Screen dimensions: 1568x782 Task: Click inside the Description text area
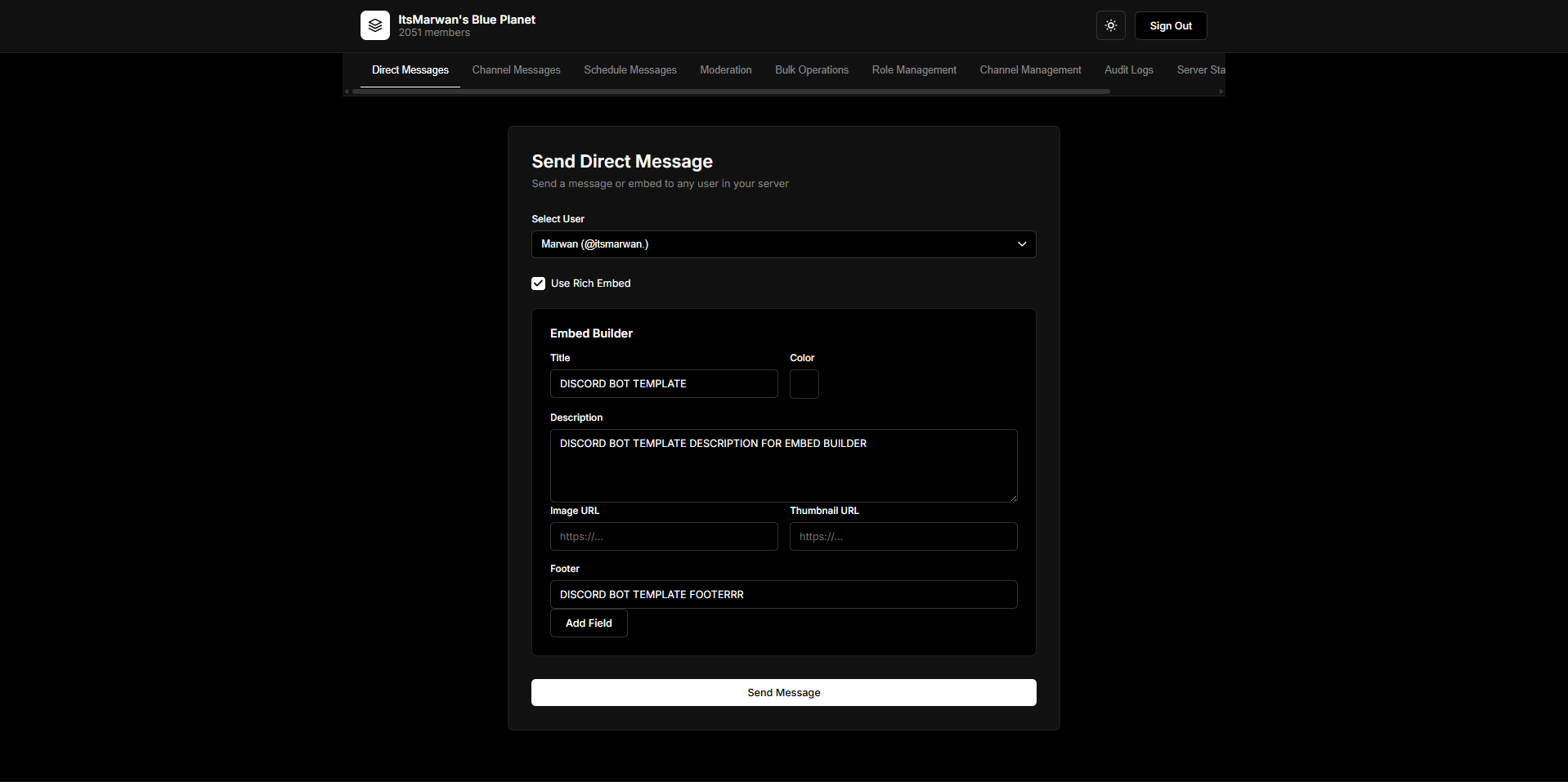(783, 466)
